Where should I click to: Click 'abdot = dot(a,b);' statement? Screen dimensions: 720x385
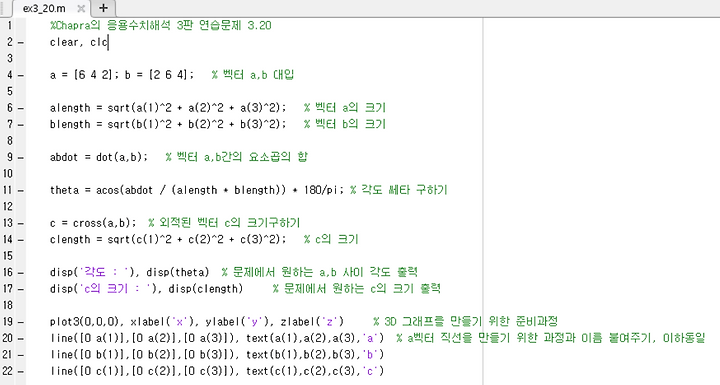[99, 157]
